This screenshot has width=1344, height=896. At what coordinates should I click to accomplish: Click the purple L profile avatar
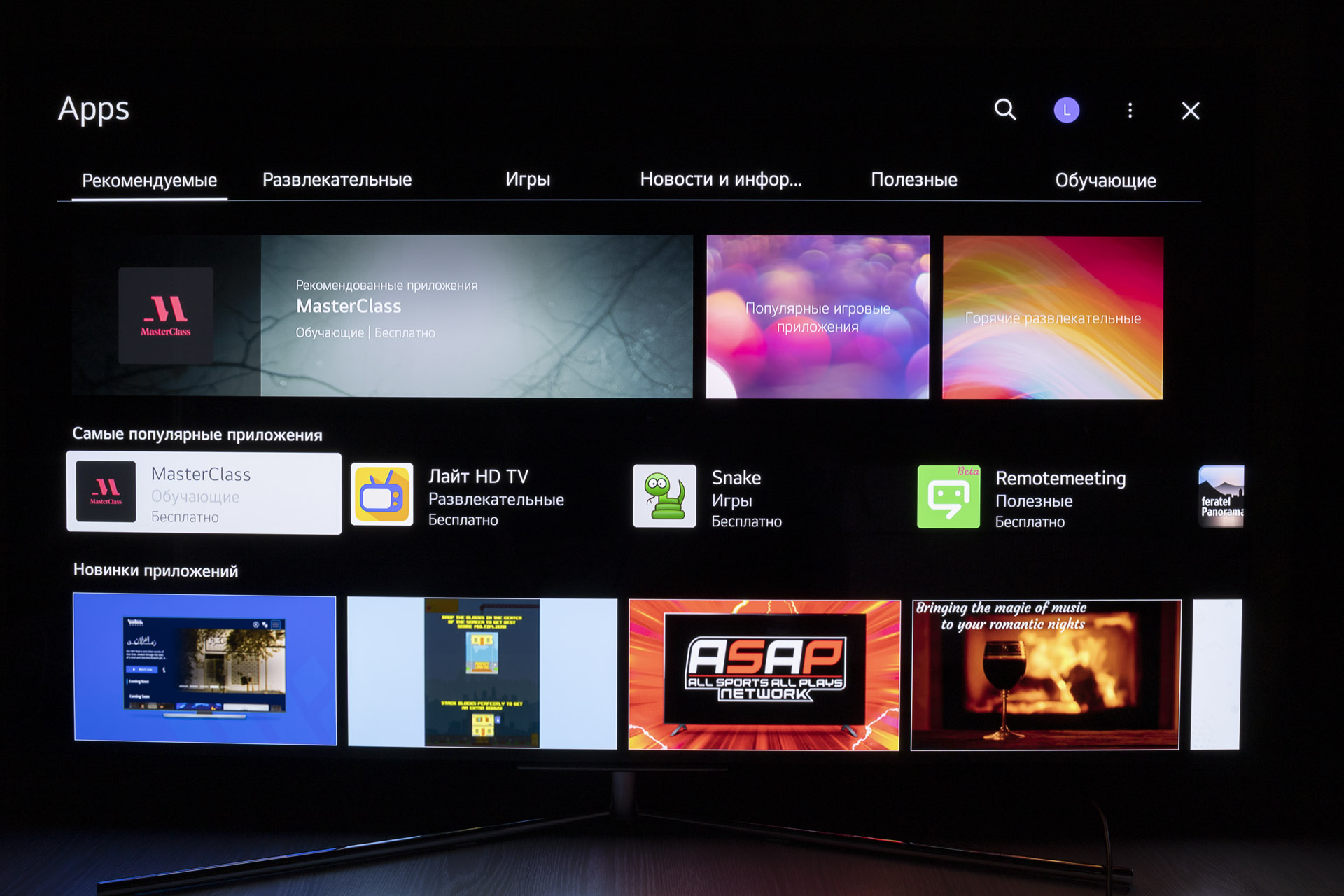pyautogui.click(x=1066, y=110)
